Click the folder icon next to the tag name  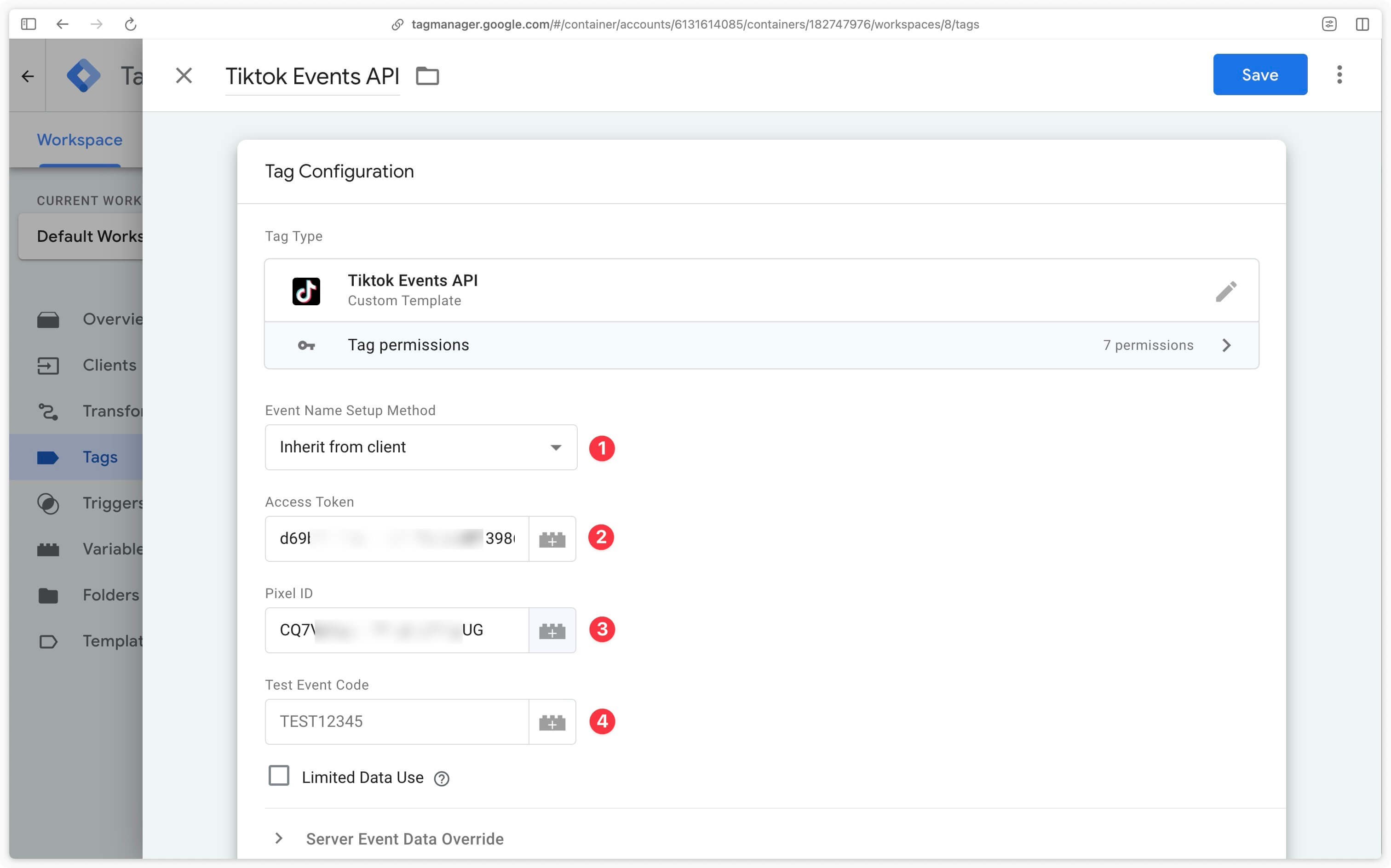[x=427, y=76]
